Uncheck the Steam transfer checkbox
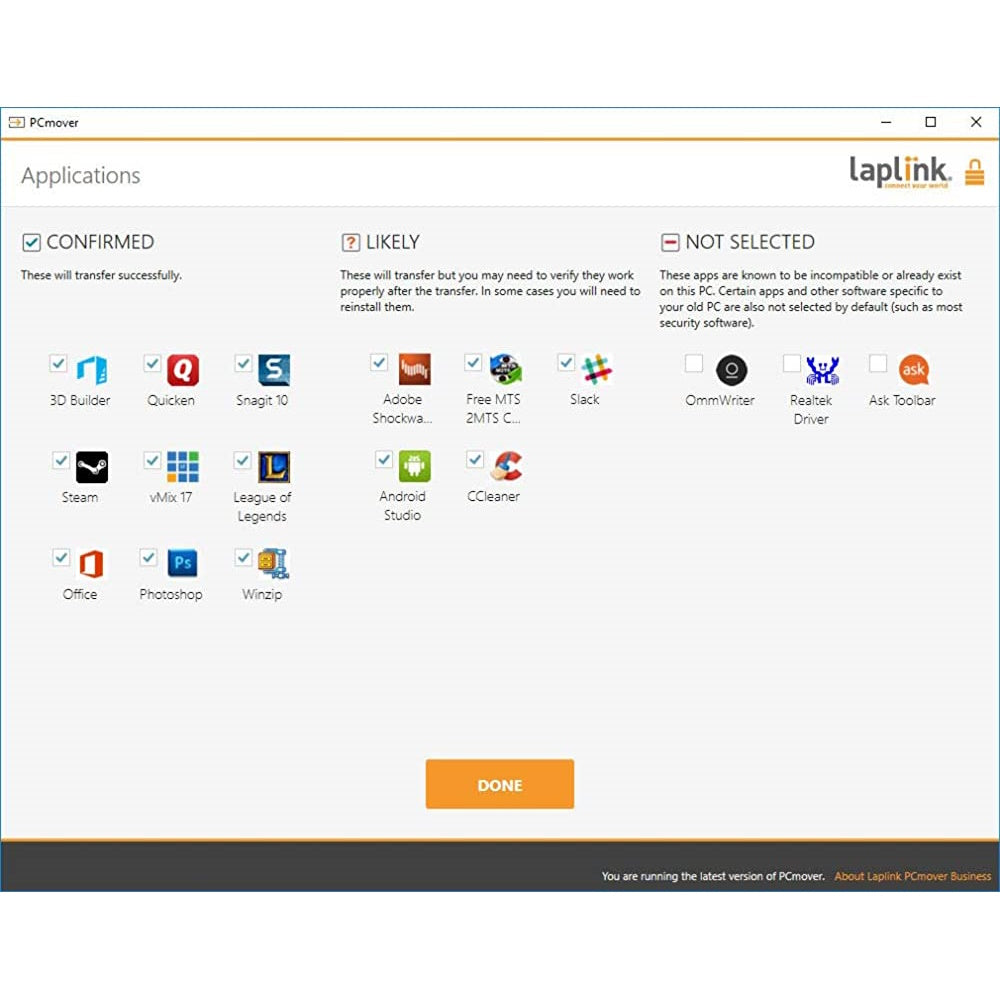This screenshot has height=1000, width=1000. pyautogui.click(x=60, y=459)
